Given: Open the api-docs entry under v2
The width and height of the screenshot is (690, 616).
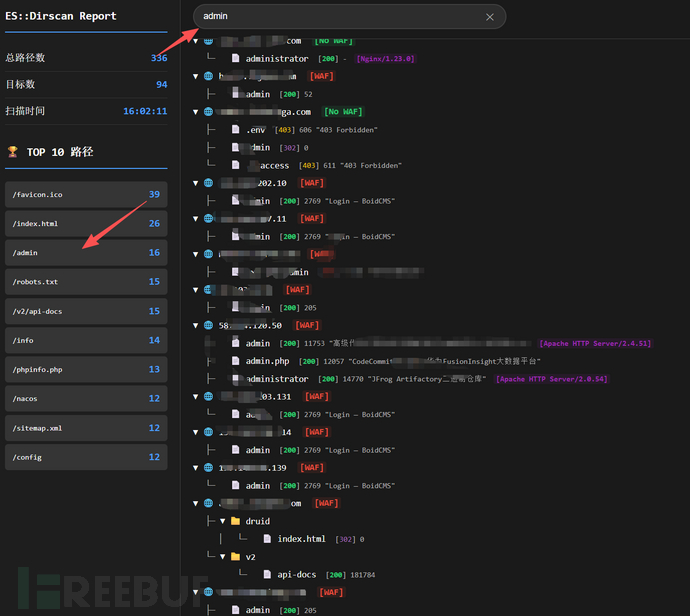Looking at the screenshot, I should (x=297, y=575).
